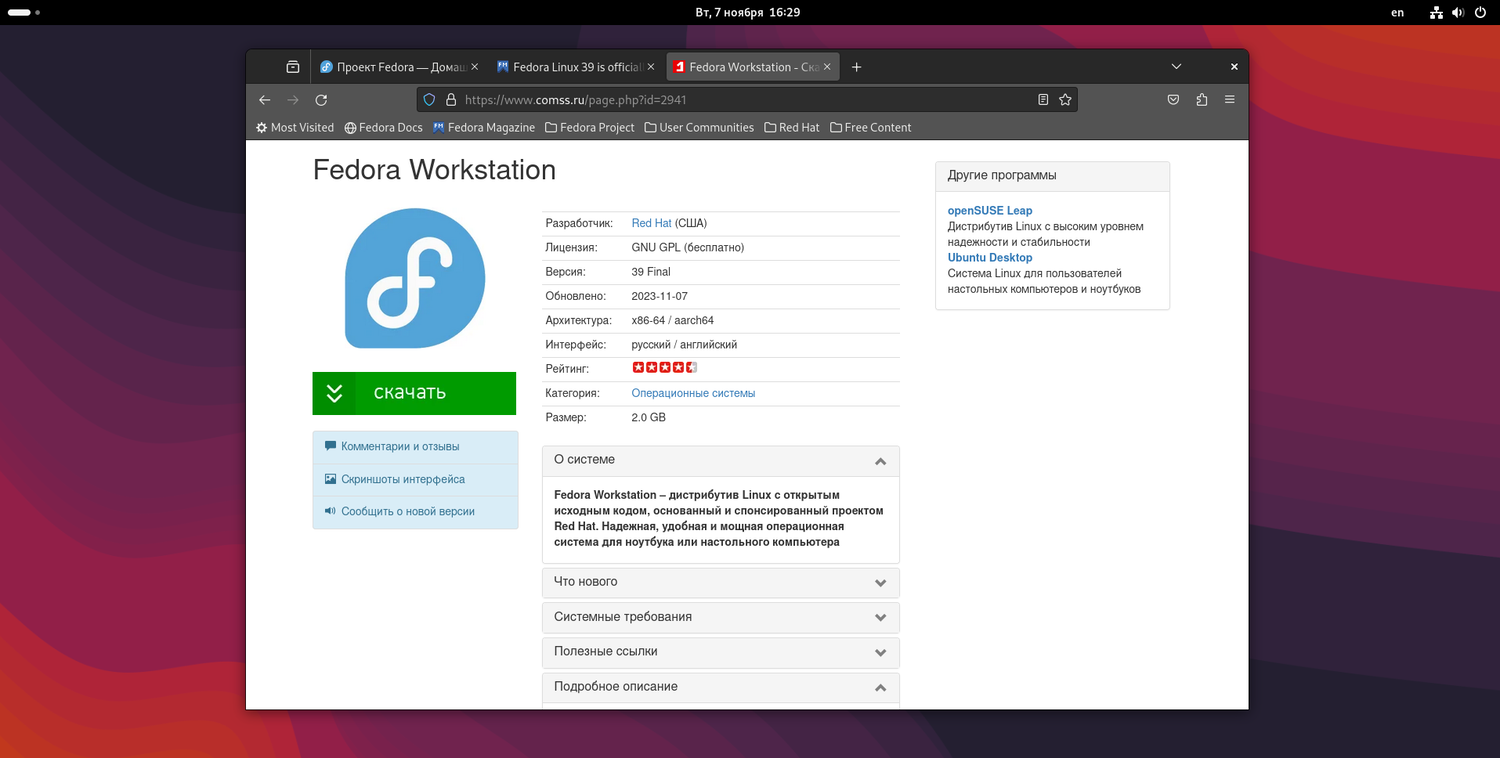
Task: Close the 'Fedora Linux 39 is official' tab
Action: tap(650, 67)
